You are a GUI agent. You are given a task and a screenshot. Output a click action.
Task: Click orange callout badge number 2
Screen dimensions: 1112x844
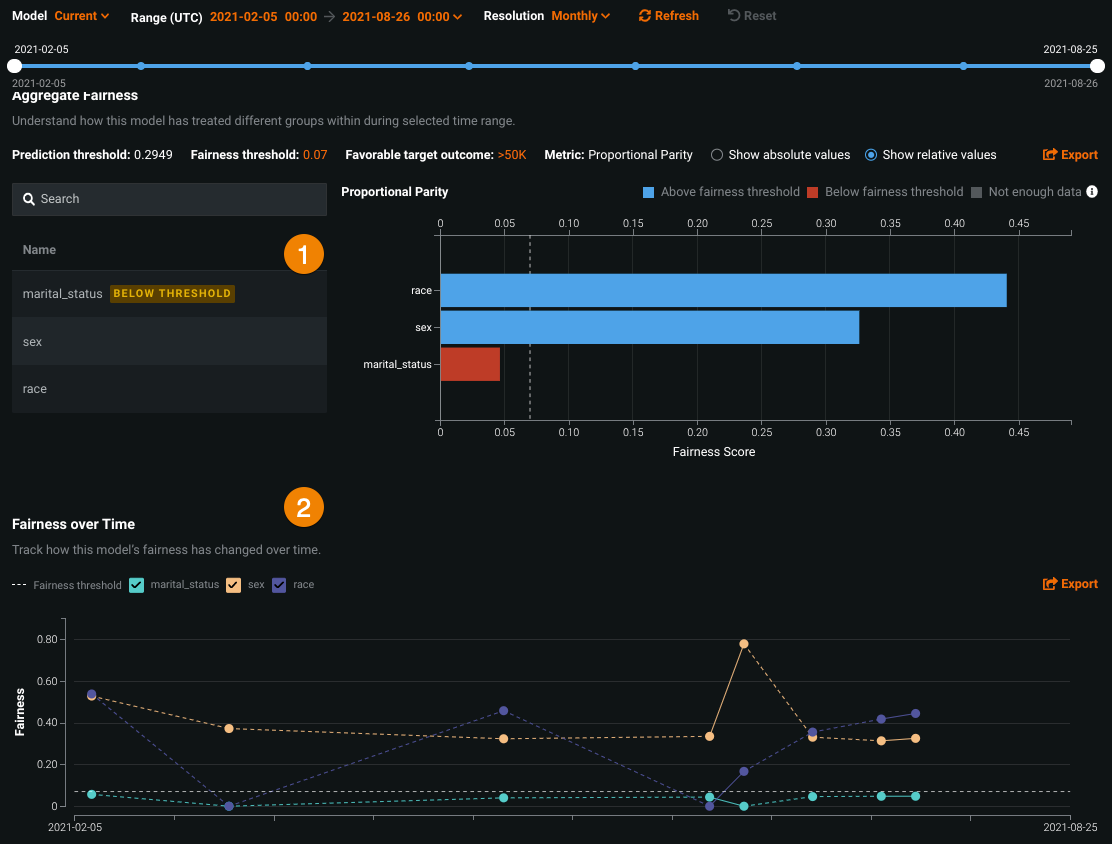[x=304, y=507]
